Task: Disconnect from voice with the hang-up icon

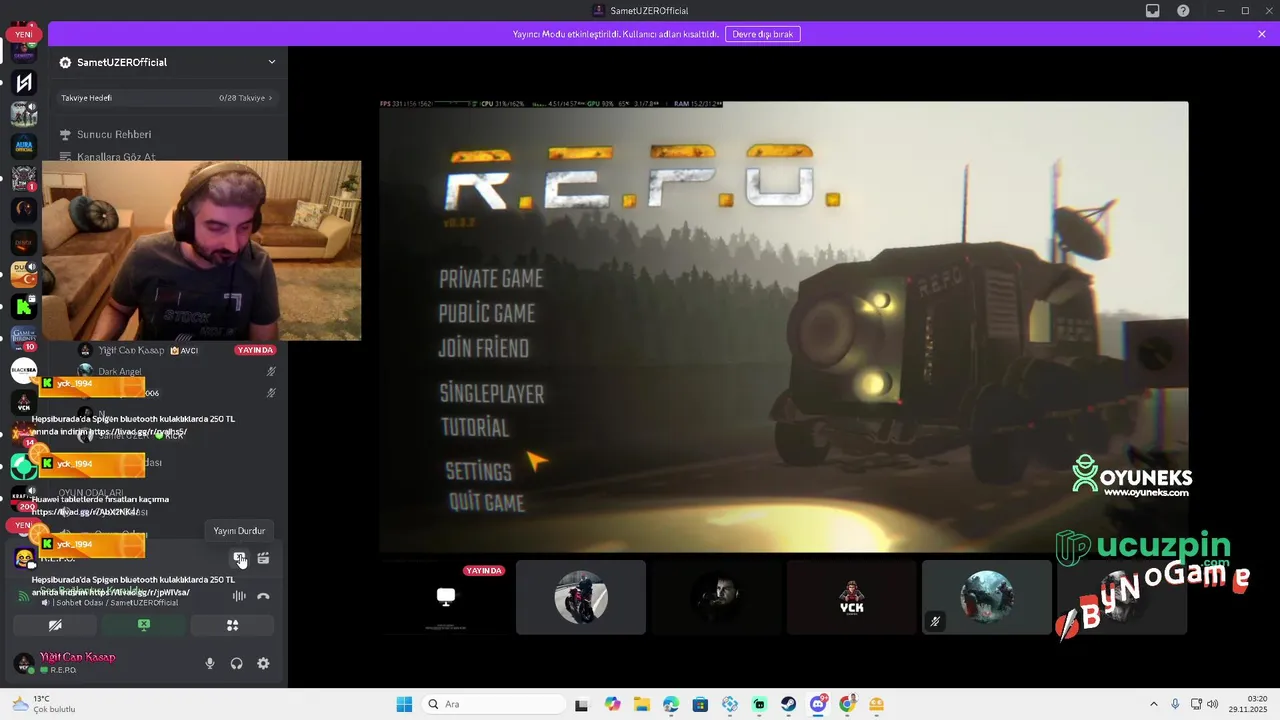Action: coord(263,596)
